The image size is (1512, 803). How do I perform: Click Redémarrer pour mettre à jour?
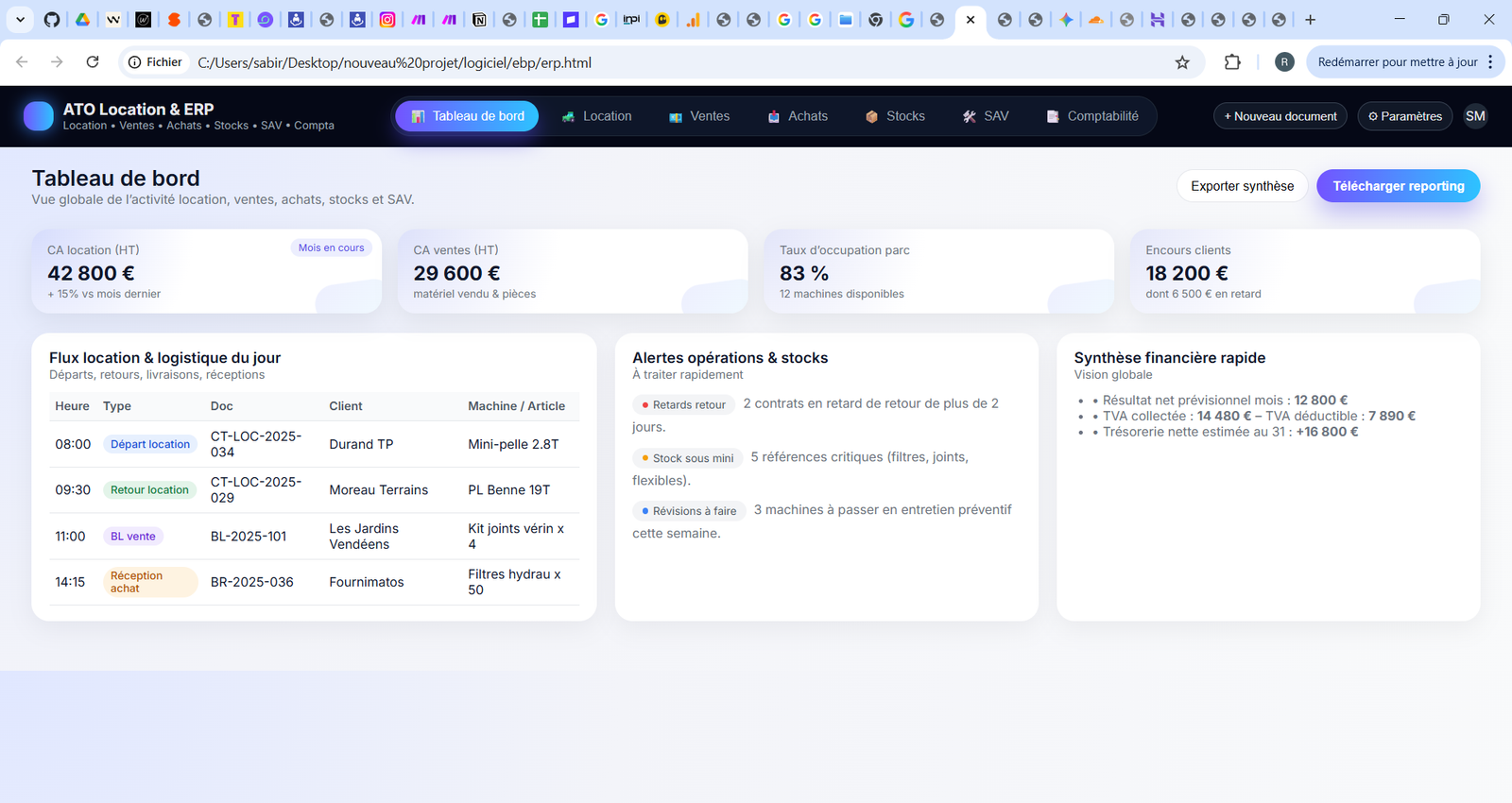click(1397, 62)
